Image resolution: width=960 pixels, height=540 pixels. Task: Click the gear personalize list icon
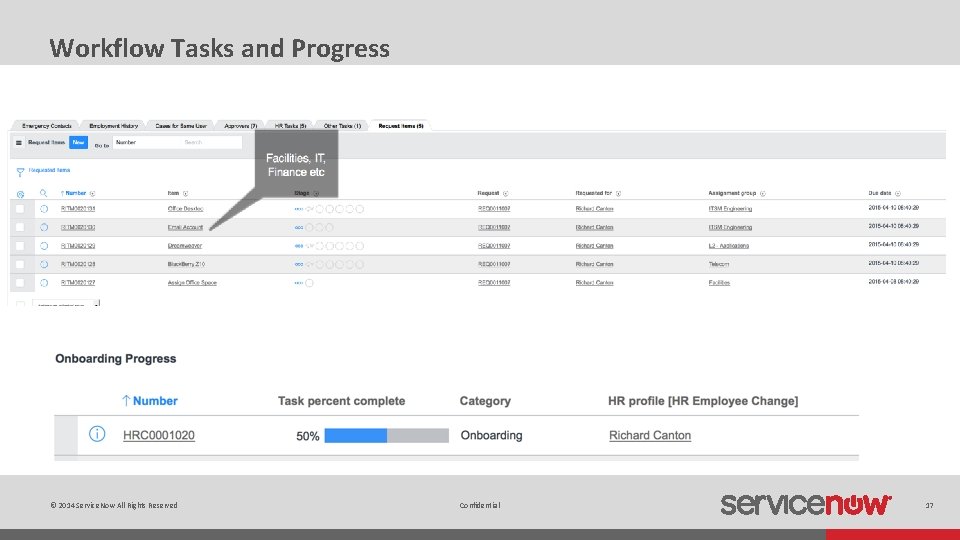click(x=20, y=194)
